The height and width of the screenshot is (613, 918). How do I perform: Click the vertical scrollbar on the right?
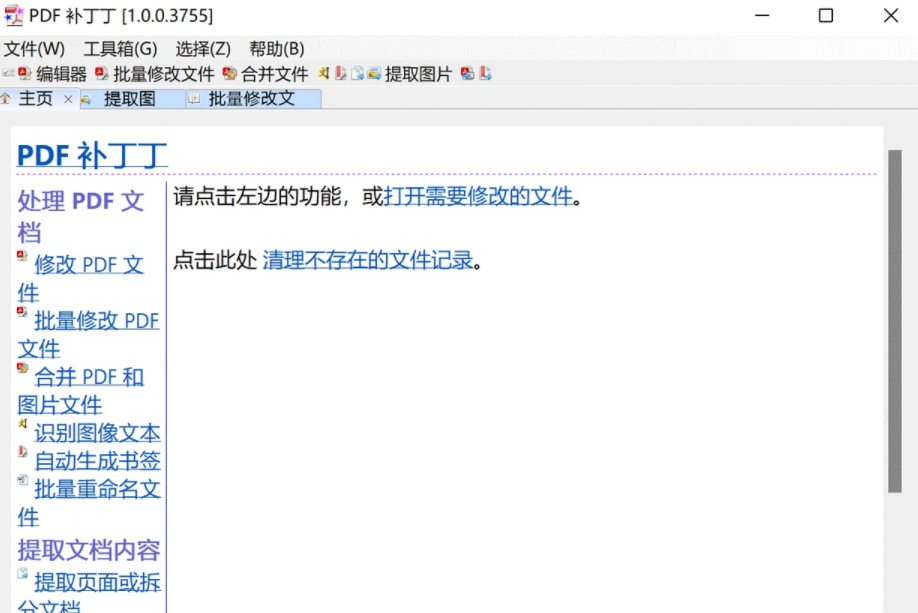894,321
